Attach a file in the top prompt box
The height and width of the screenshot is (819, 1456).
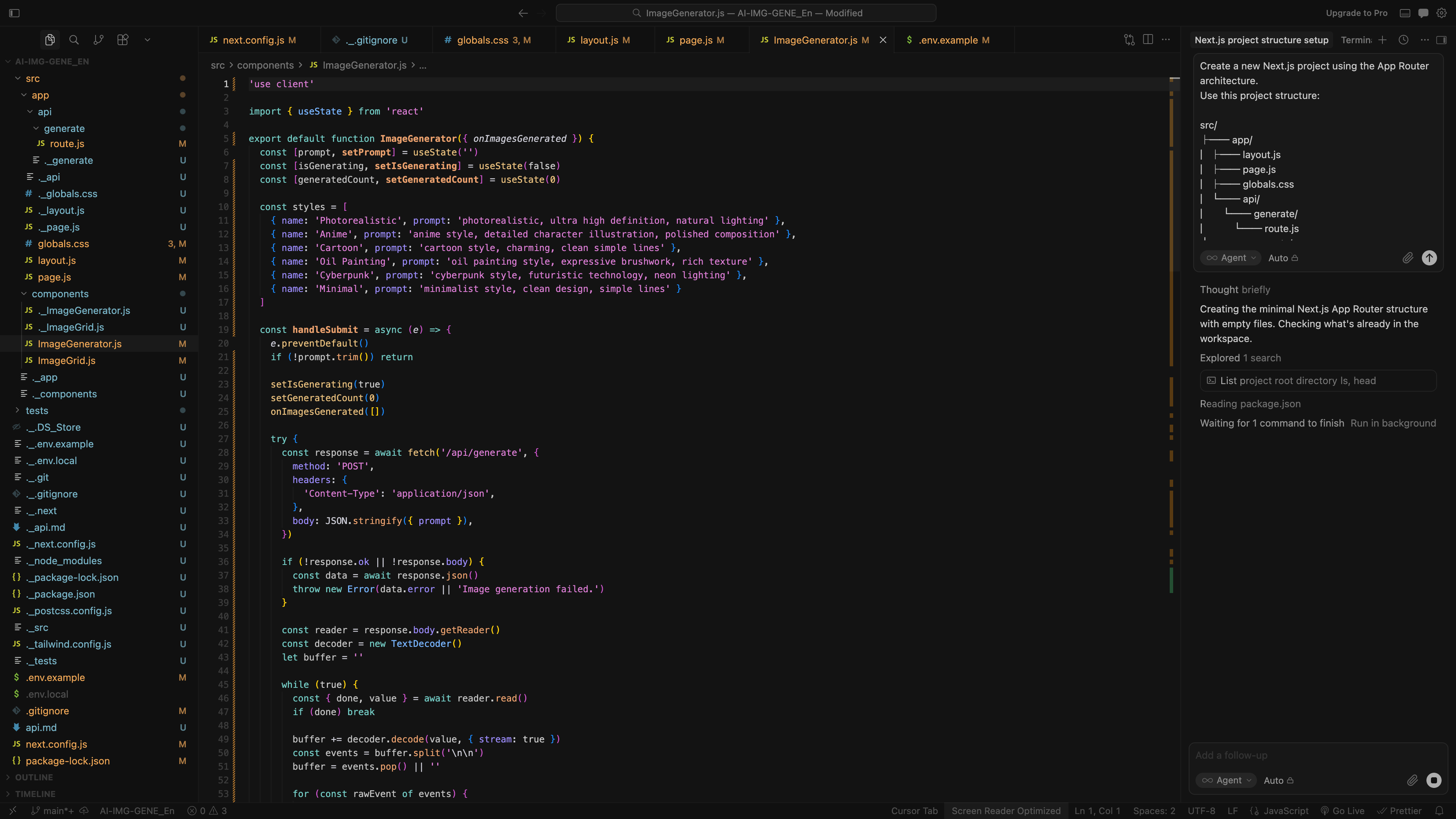(x=1408, y=258)
